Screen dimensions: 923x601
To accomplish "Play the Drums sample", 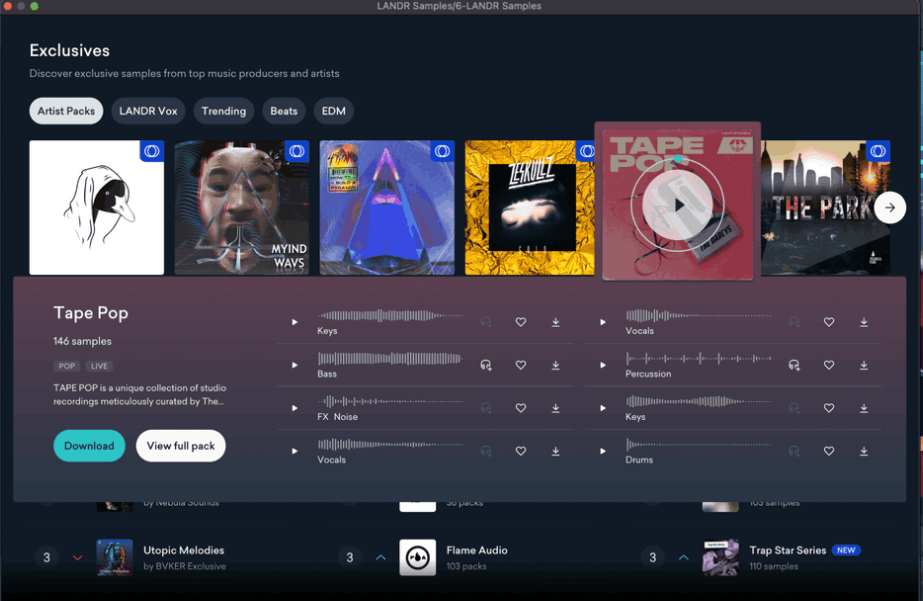I will (603, 451).
